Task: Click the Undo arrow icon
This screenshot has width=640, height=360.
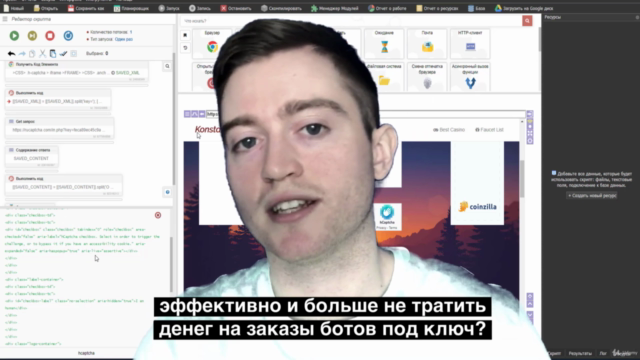Action: [x=11, y=53]
